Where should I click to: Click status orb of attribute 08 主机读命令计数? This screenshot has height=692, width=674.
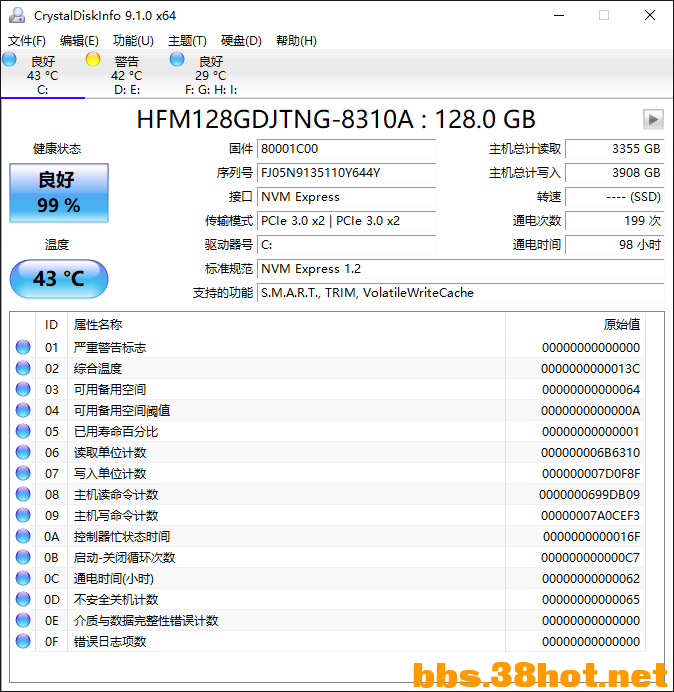click(23, 494)
